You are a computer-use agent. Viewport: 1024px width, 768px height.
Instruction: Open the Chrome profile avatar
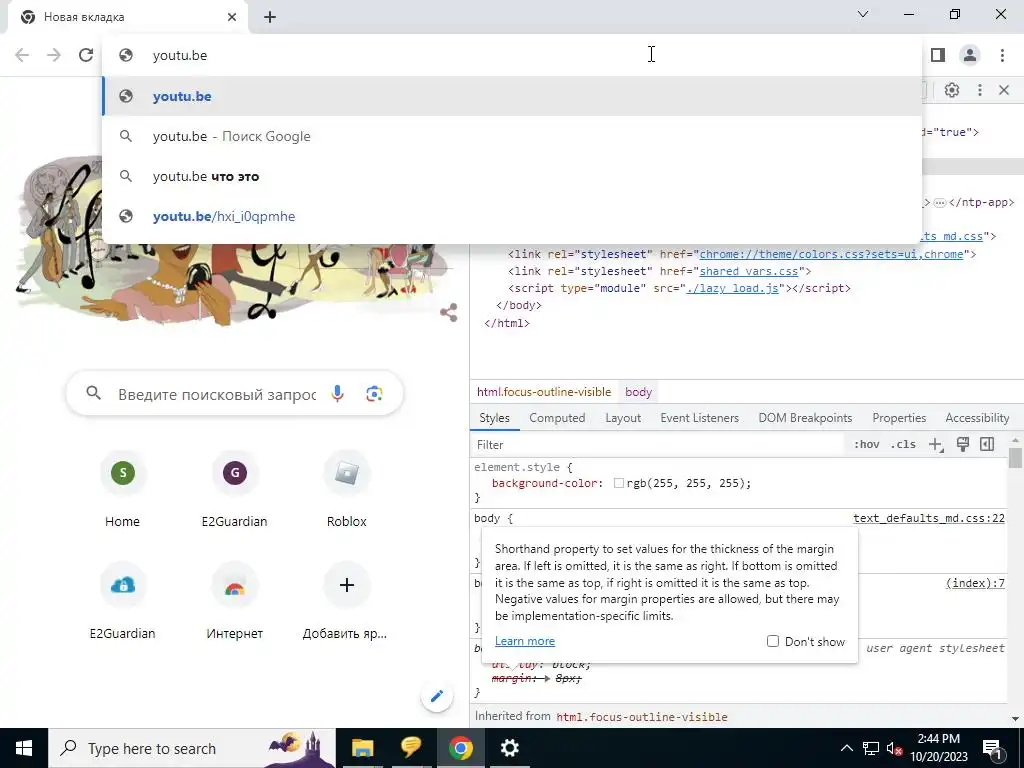point(970,56)
